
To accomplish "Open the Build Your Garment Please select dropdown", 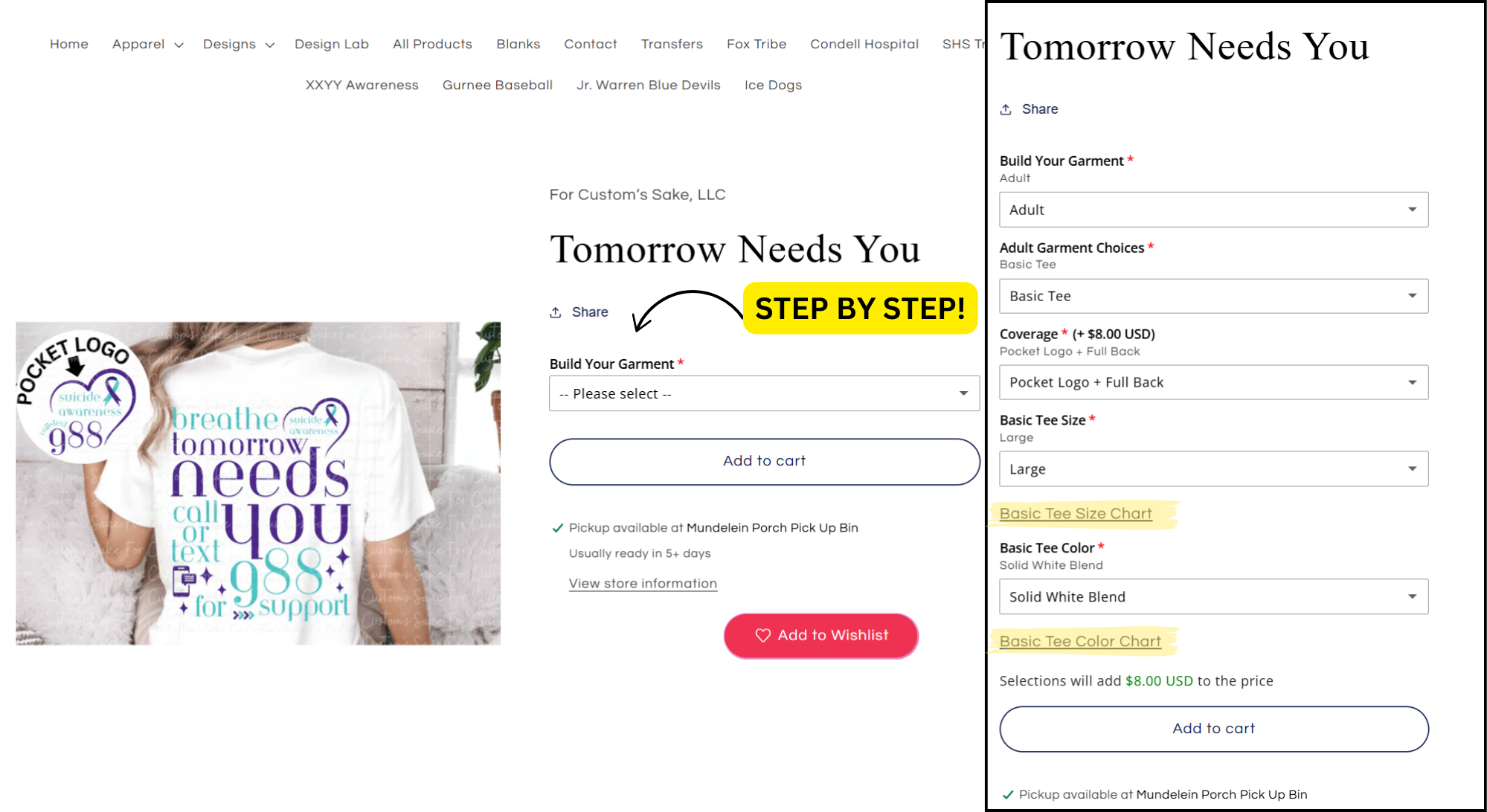I will pyautogui.click(x=764, y=393).
